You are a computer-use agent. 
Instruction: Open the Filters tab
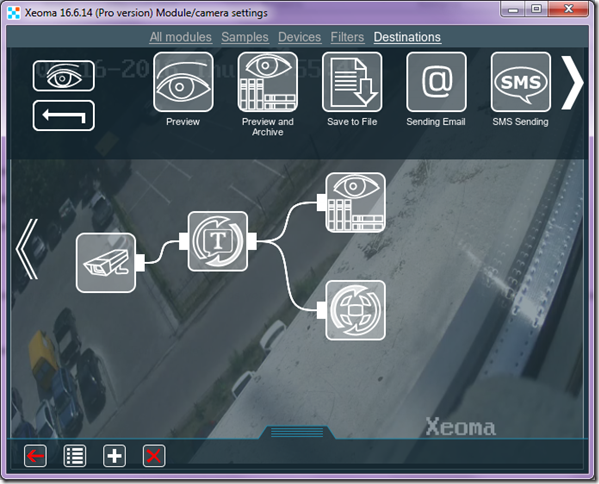[x=347, y=37]
